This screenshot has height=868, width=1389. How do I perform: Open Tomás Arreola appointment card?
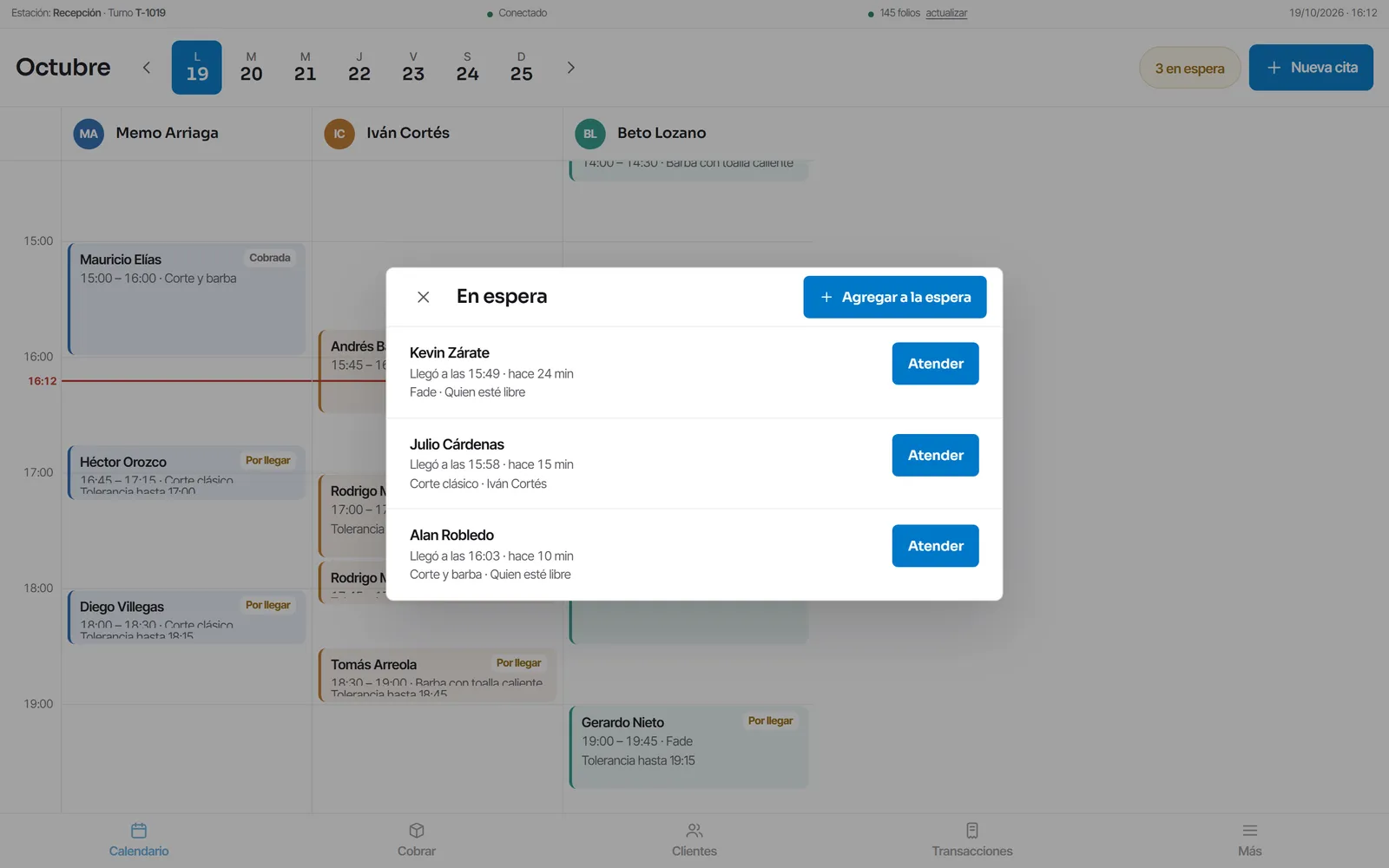point(438,674)
